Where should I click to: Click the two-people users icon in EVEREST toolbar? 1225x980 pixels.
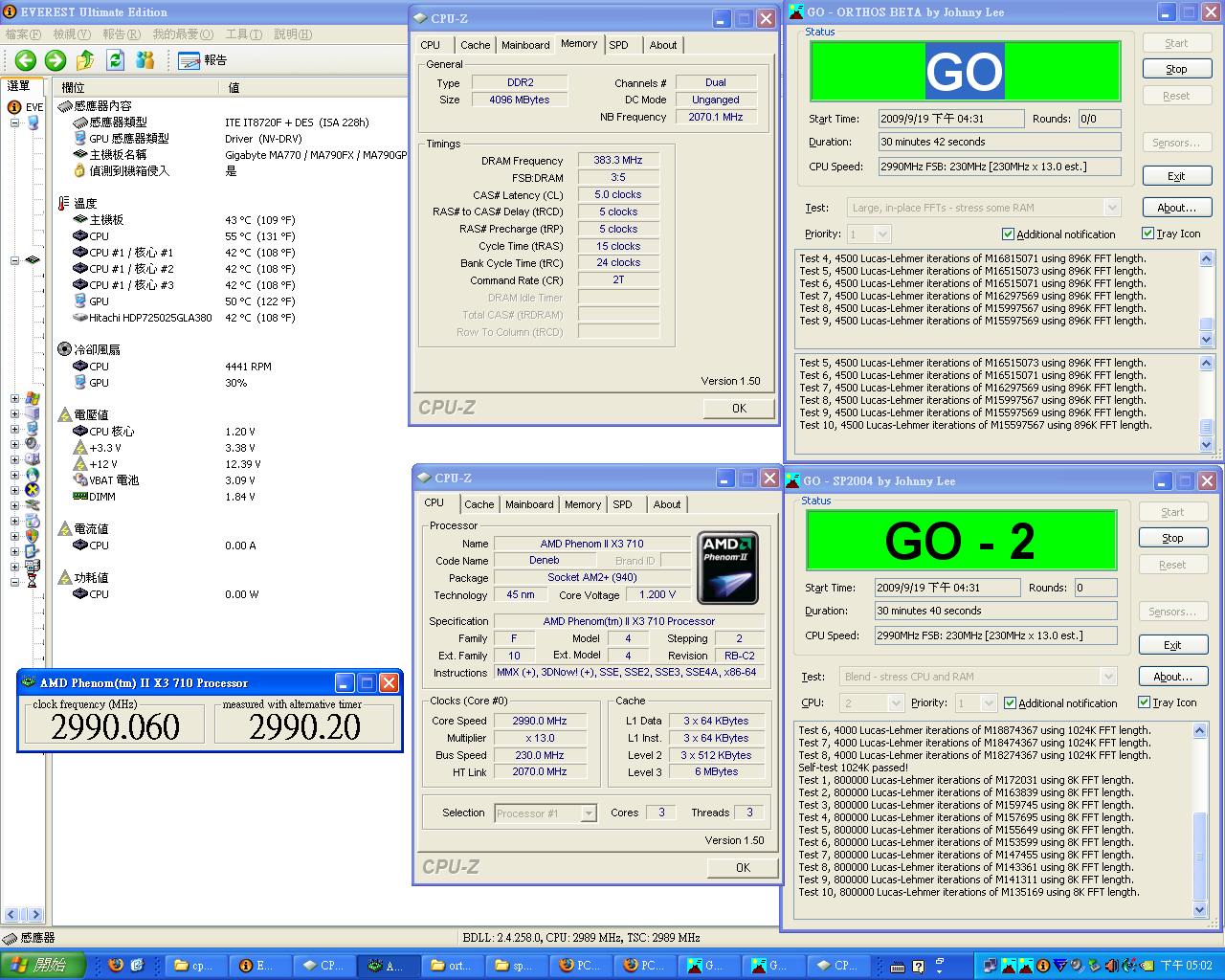(145, 60)
